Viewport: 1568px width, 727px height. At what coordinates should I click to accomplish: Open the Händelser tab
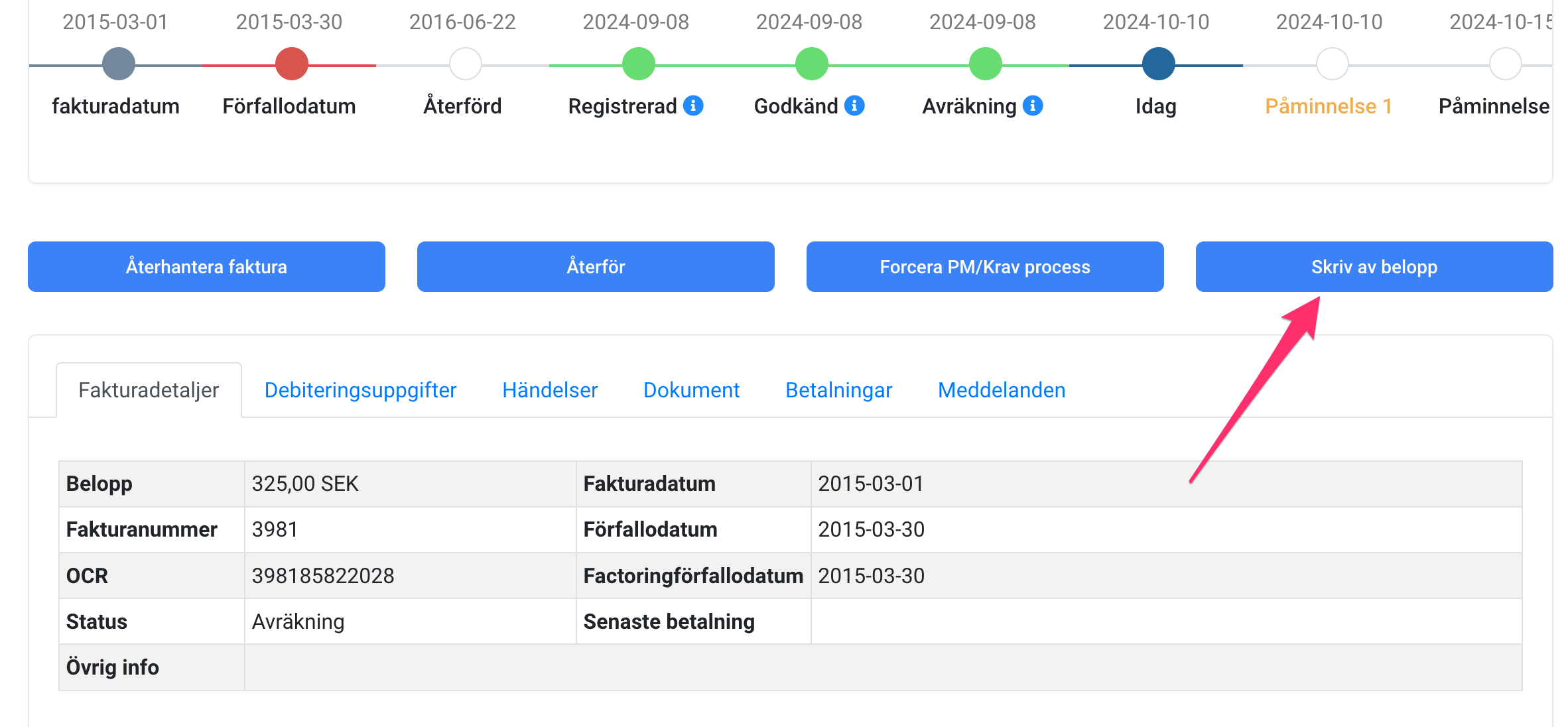550,390
